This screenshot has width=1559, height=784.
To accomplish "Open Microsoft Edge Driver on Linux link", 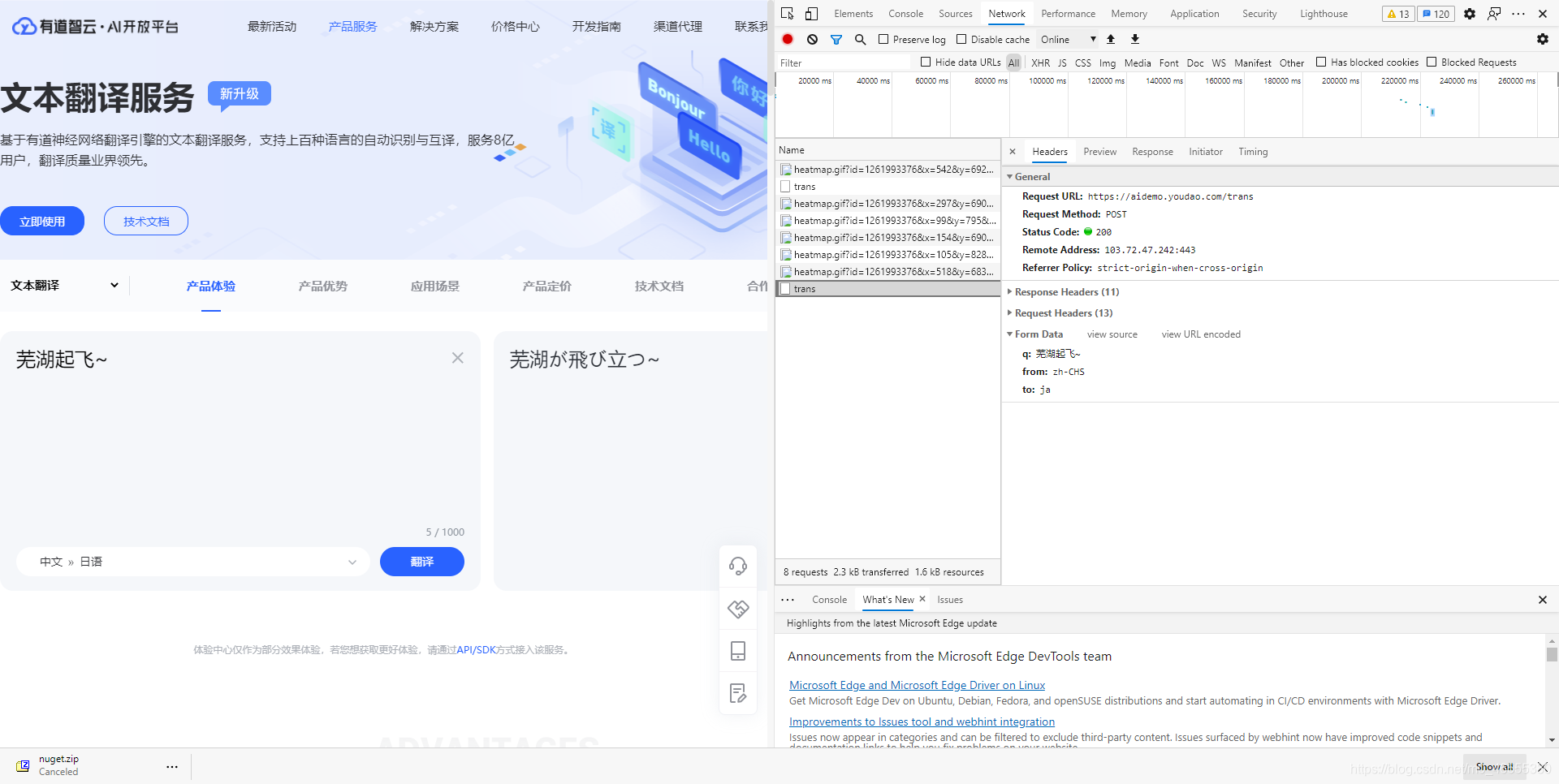I will (x=917, y=685).
